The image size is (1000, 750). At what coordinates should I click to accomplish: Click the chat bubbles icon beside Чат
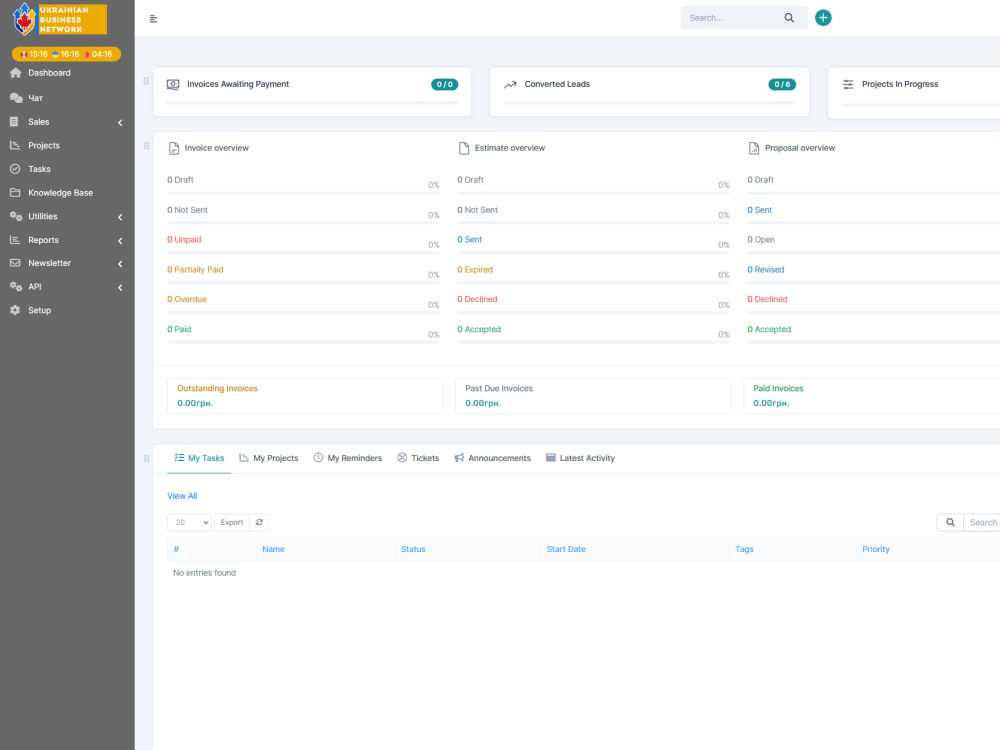16,98
